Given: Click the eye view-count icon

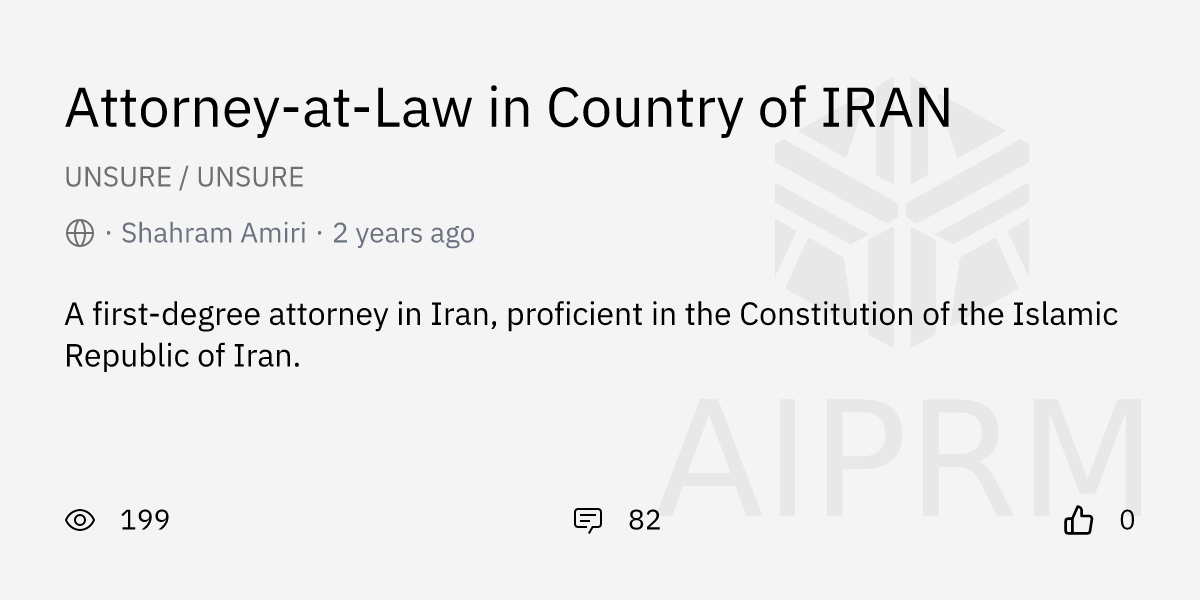Looking at the screenshot, I should [x=81, y=520].
